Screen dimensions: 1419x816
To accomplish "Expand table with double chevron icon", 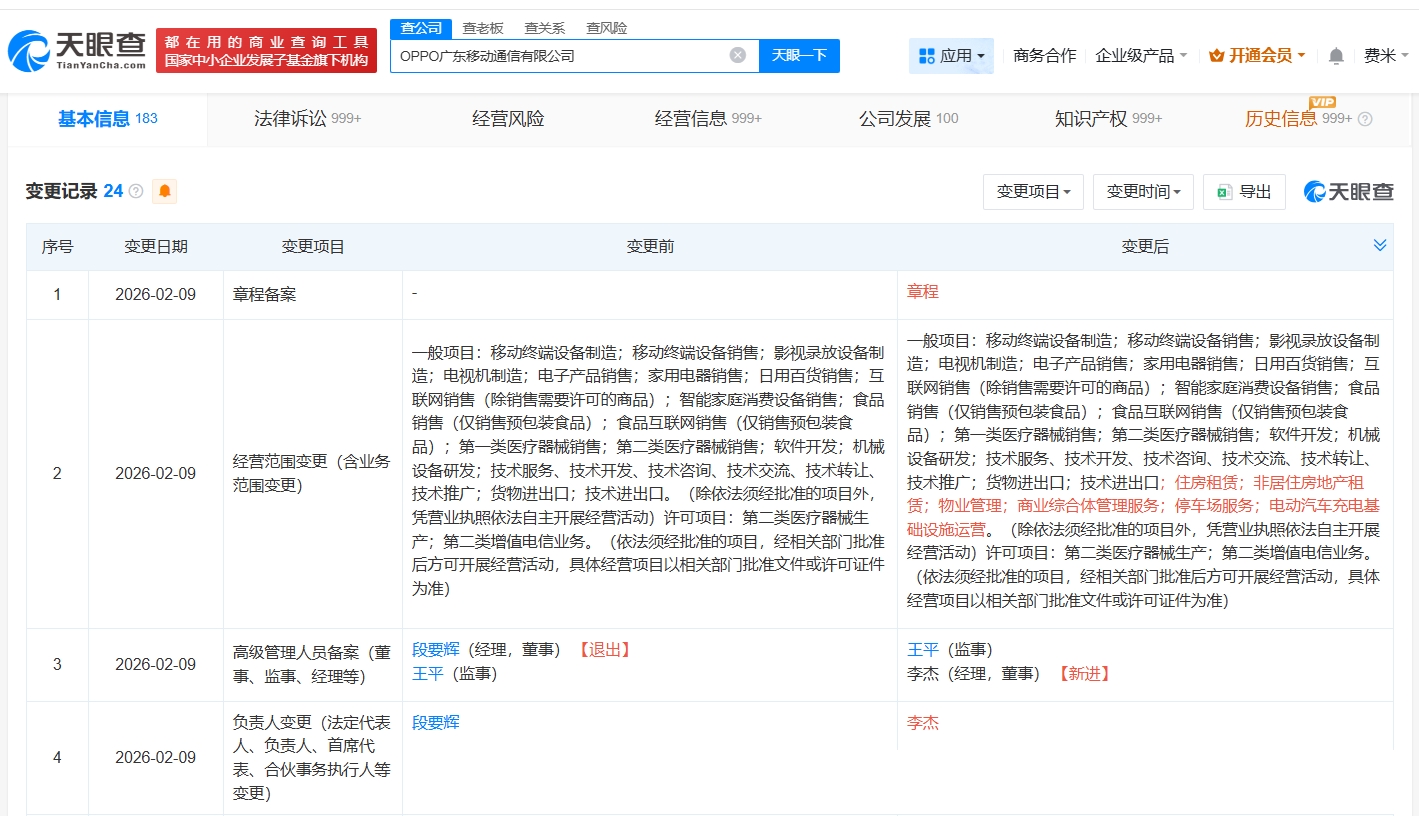I will coord(1380,246).
